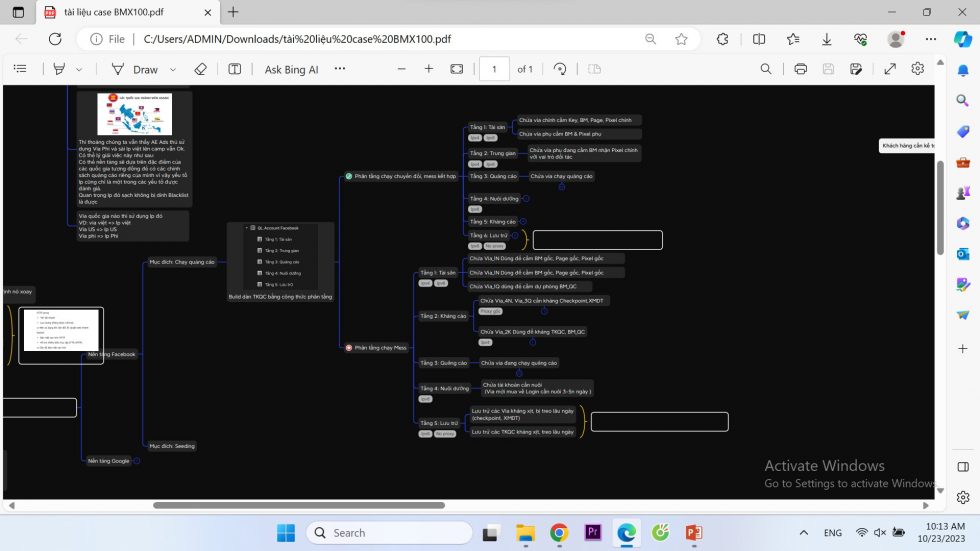Expand the Draw options dropdown arrow
The height and width of the screenshot is (551, 980).
pyautogui.click(x=173, y=69)
